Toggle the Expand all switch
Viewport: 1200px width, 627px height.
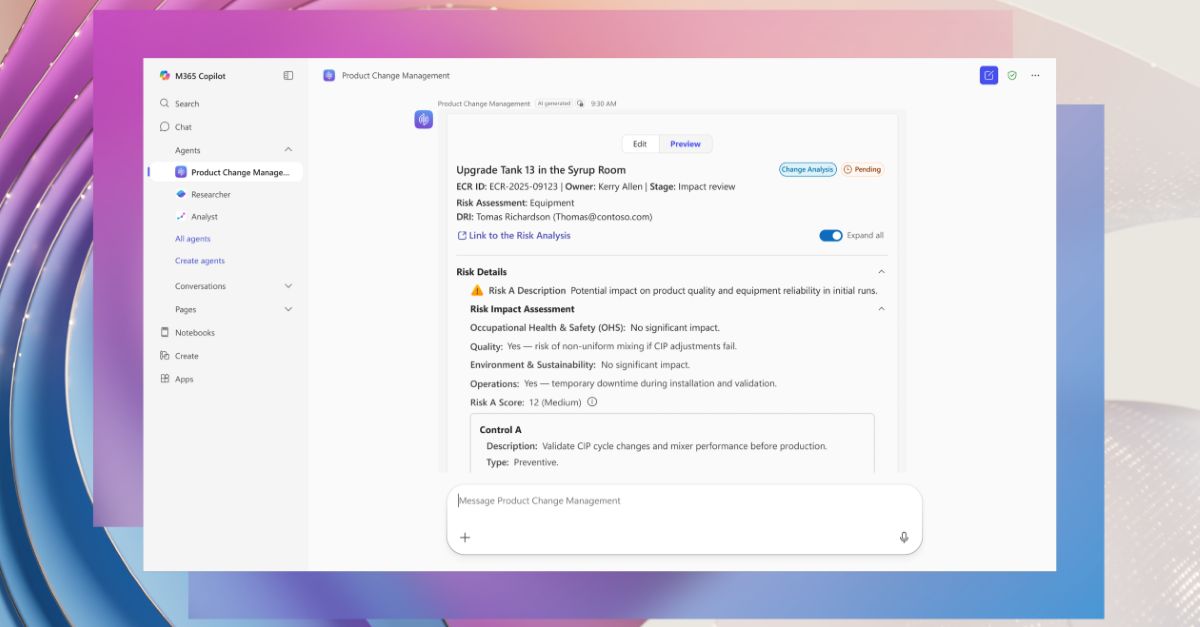click(x=833, y=235)
